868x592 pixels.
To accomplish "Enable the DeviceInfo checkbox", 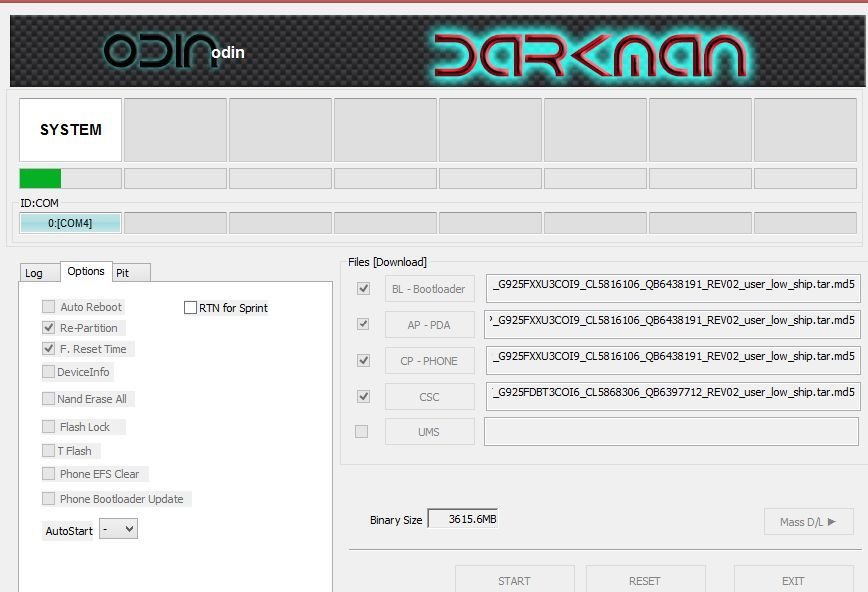I will (x=49, y=372).
